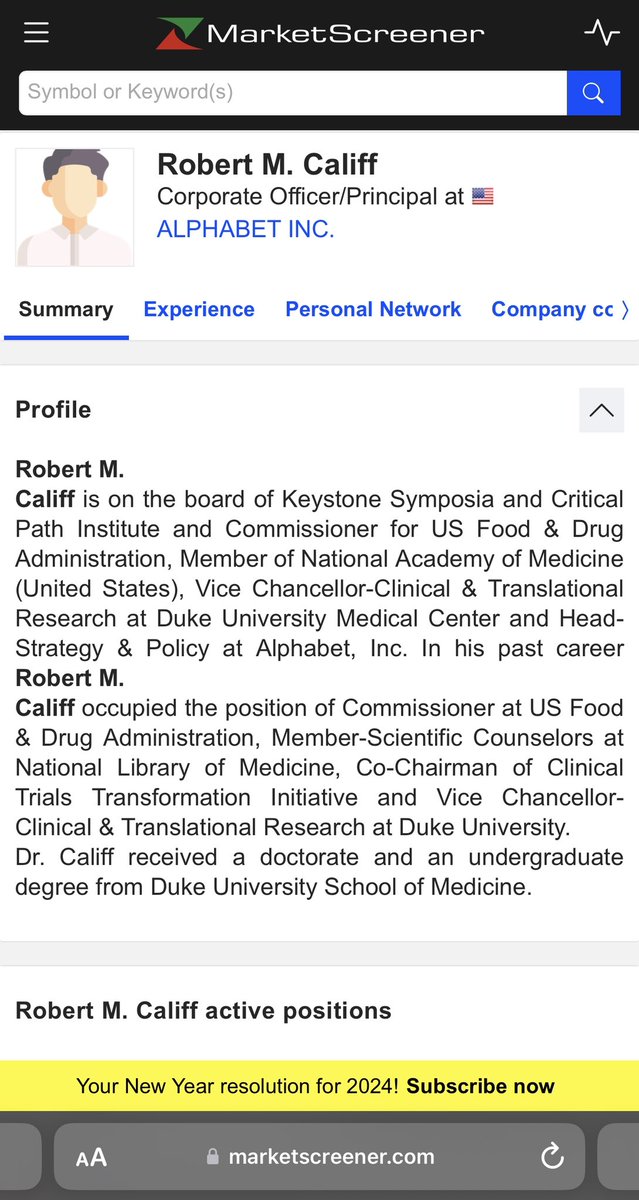Viewport: 639px width, 1200px height.
Task: Reload the page with the refresh icon
Action: click(552, 1157)
